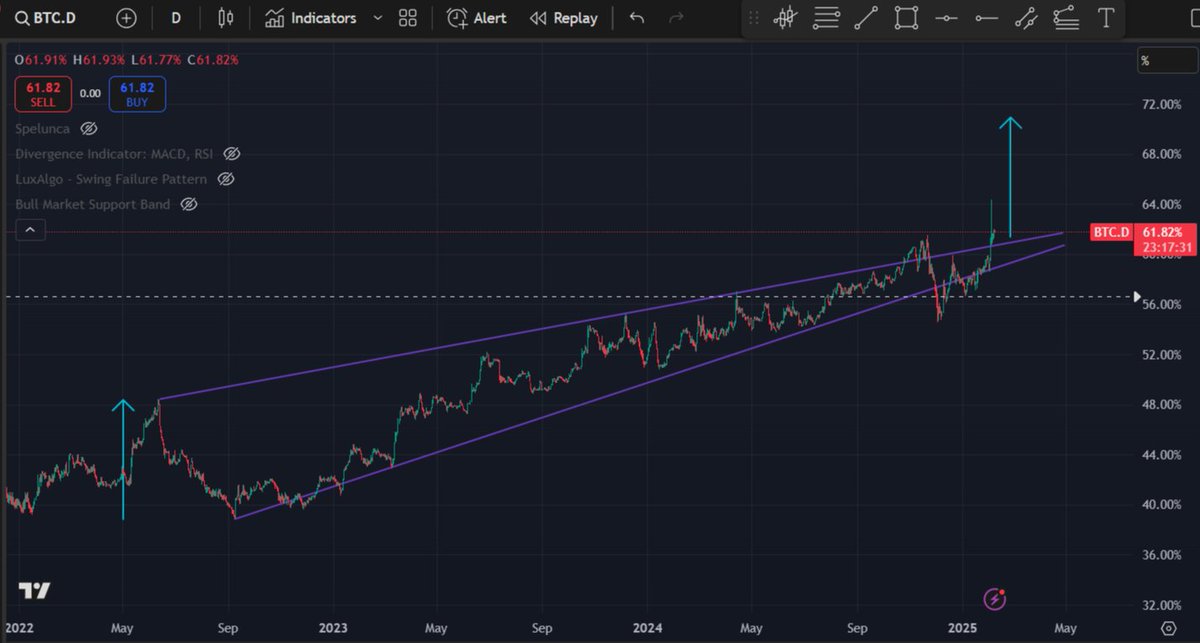Click the red SELL 61.82 button
Image resolution: width=1200 pixels, height=643 pixels.
click(x=44, y=94)
